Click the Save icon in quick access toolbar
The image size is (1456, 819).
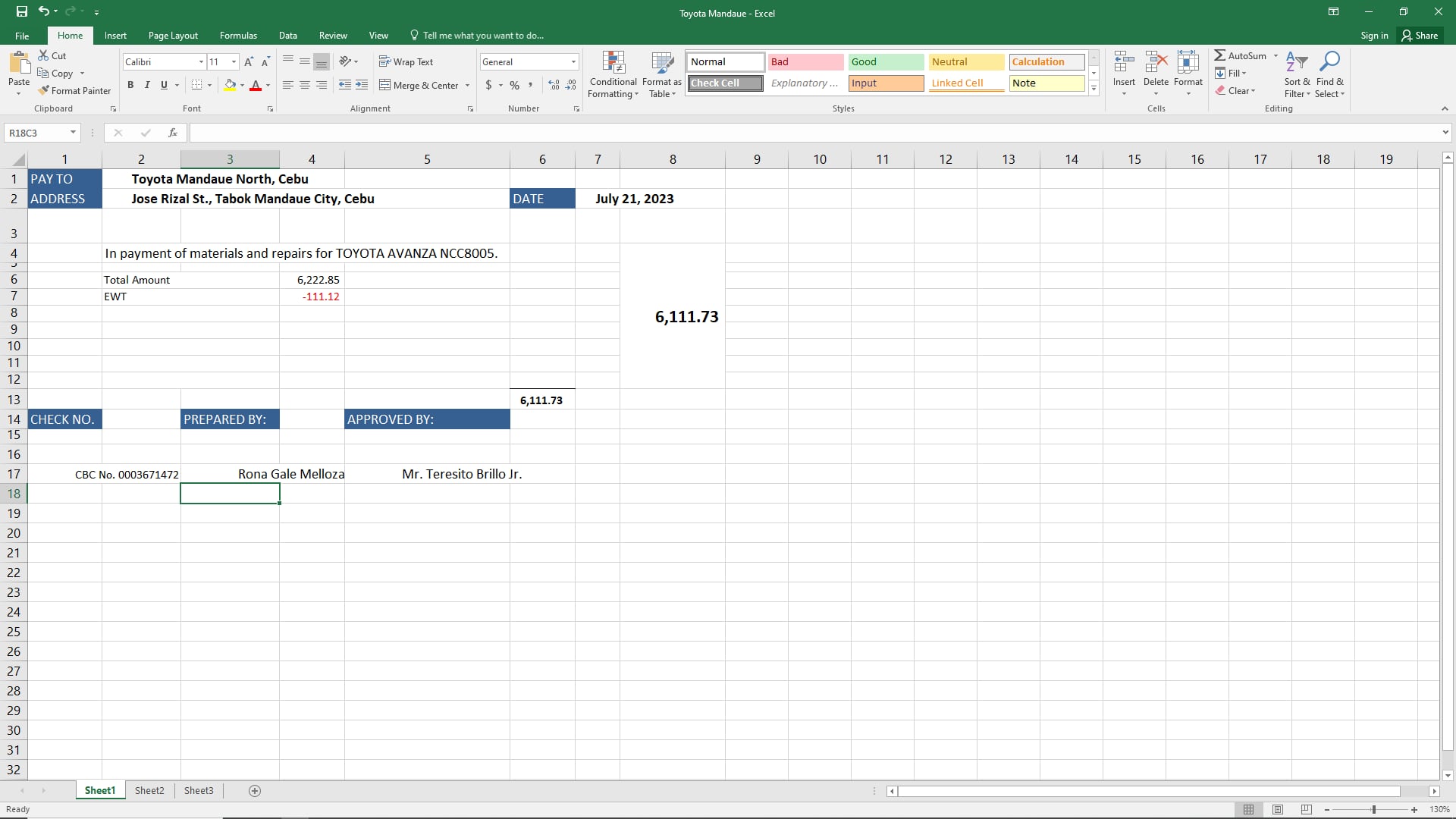click(x=21, y=11)
